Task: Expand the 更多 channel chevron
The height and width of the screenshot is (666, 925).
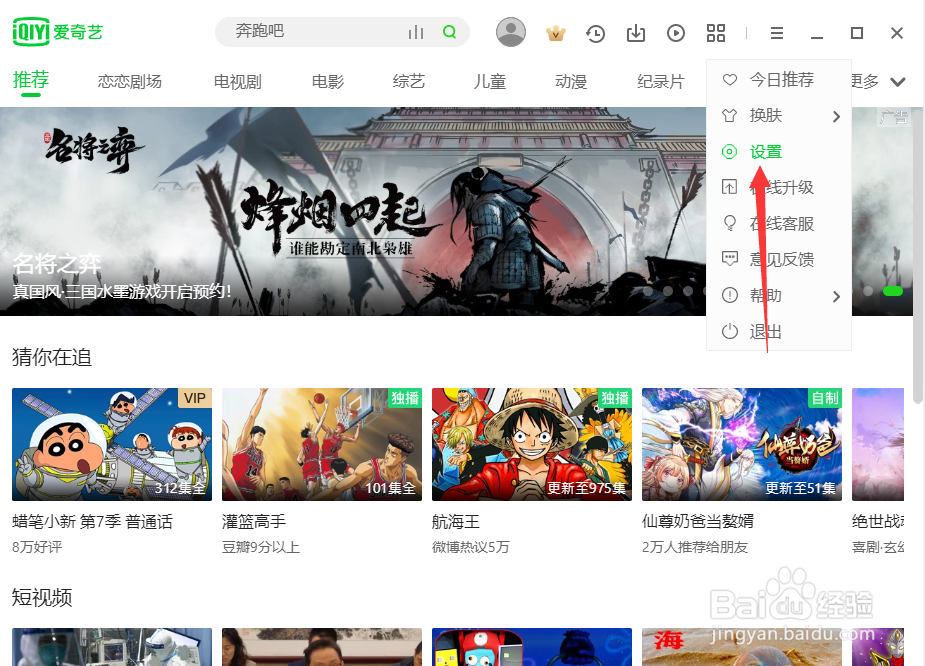Action: coord(898,82)
